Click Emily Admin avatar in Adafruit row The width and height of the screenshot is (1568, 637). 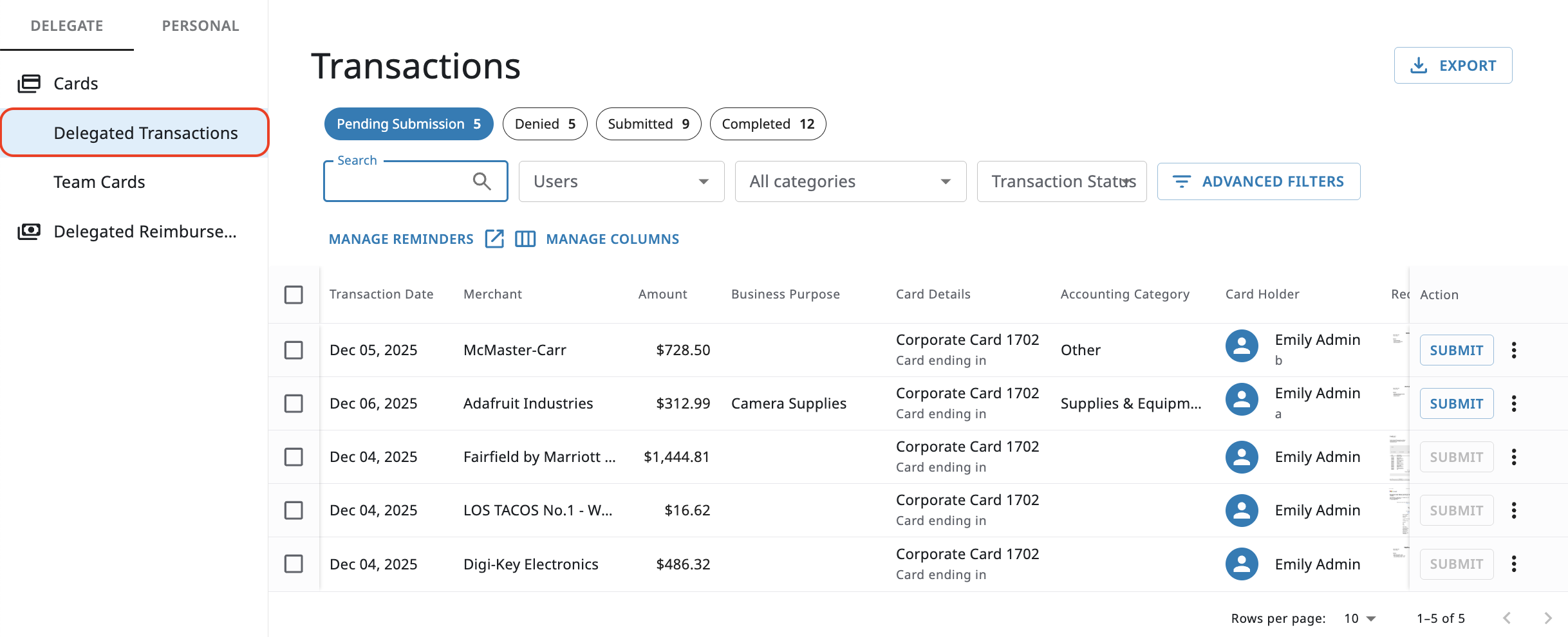(x=1242, y=400)
